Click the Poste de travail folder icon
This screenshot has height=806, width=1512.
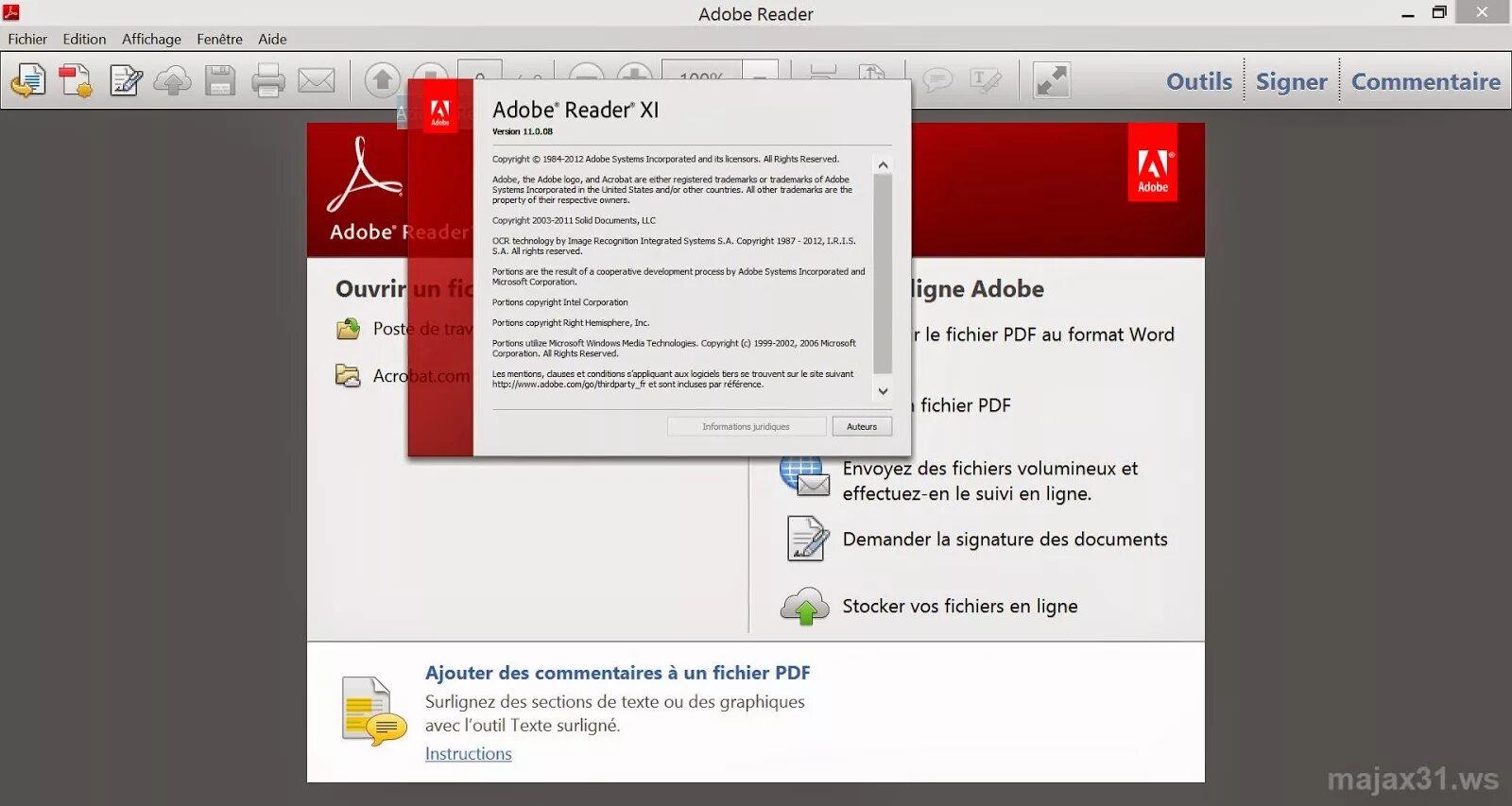[349, 329]
